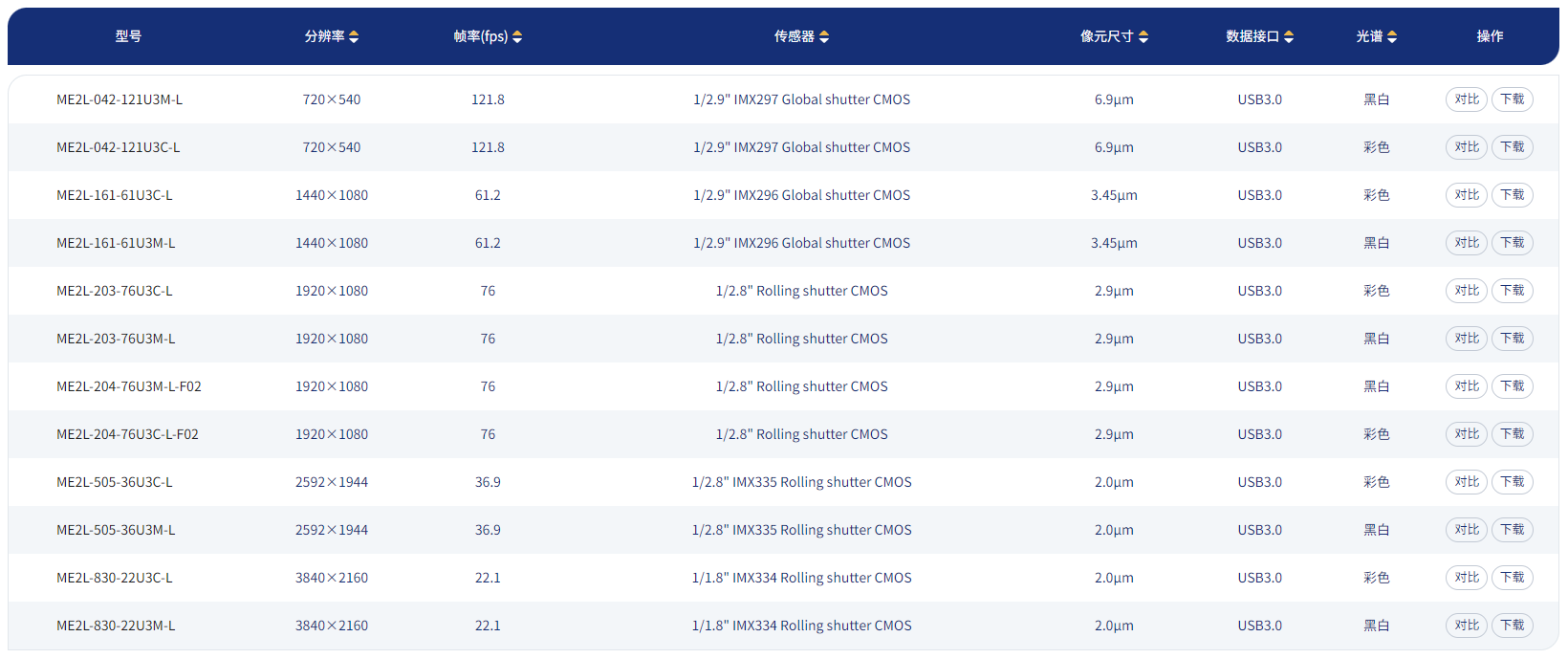Open ME2L-203-76U3M-L product entry
1568x659 pixels.
(x=116, y=339)
